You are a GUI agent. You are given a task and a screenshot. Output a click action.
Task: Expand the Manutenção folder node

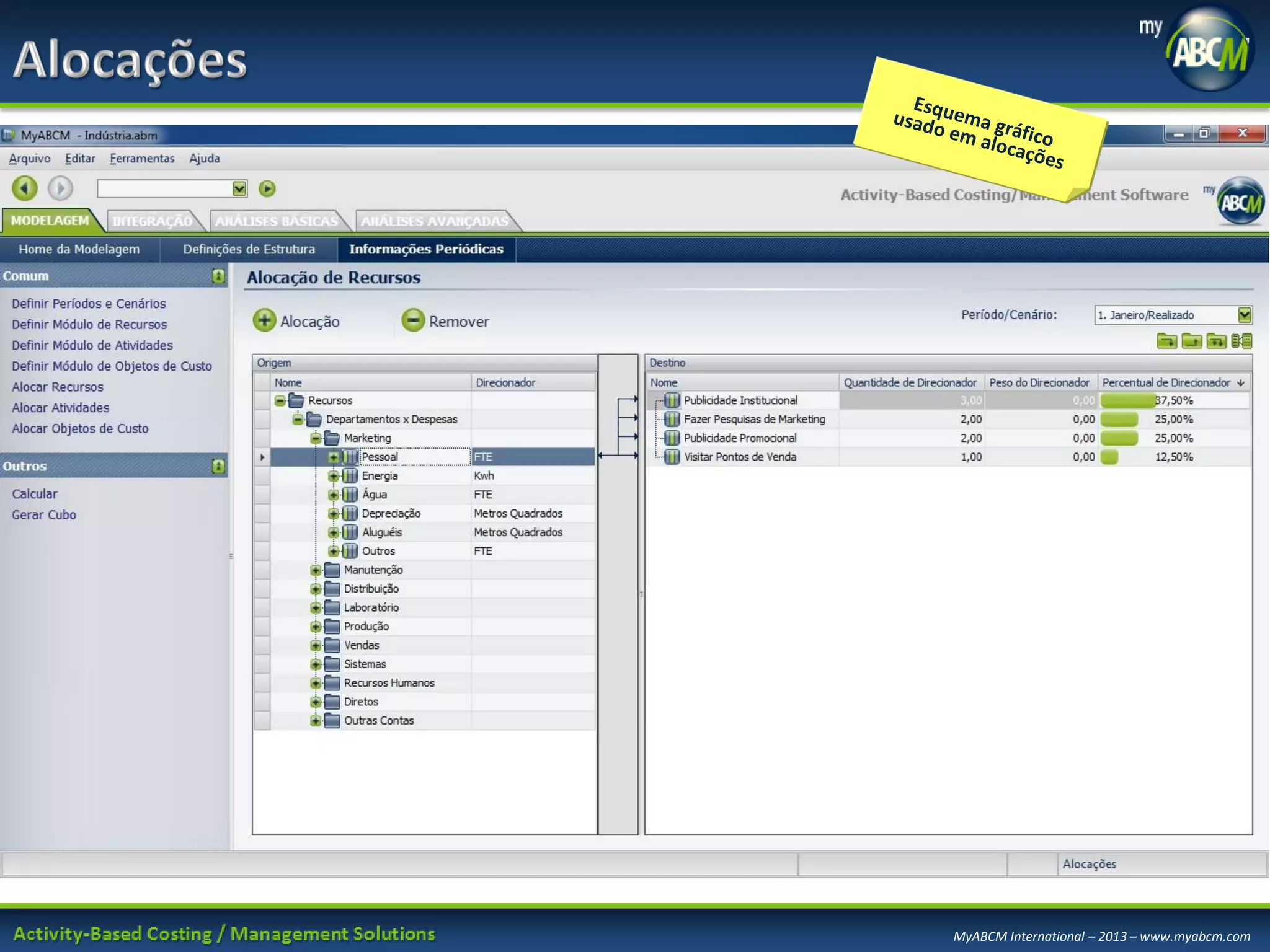coord(316,570)
